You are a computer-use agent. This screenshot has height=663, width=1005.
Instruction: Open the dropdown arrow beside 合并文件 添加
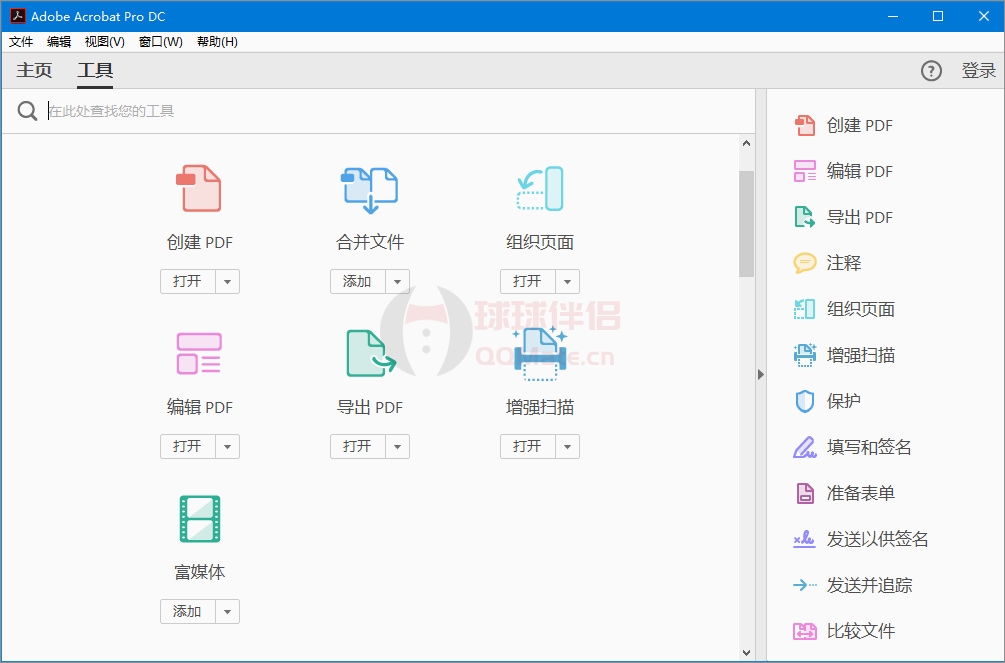[x=399, y=281]
